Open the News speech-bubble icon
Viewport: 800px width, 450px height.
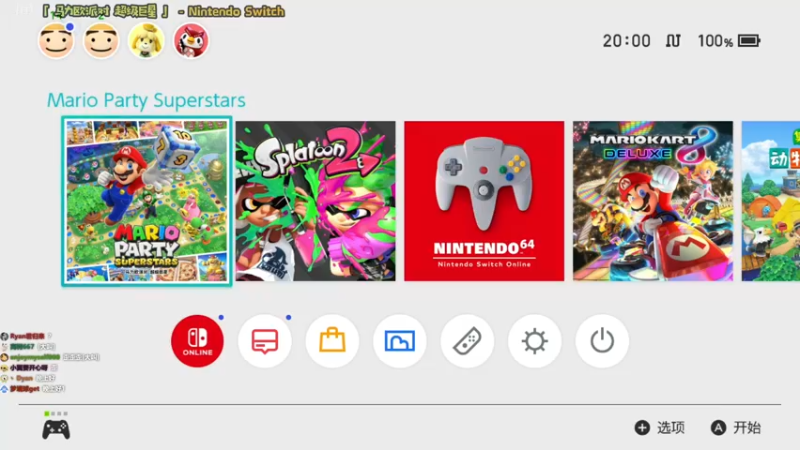click(265, 341)
